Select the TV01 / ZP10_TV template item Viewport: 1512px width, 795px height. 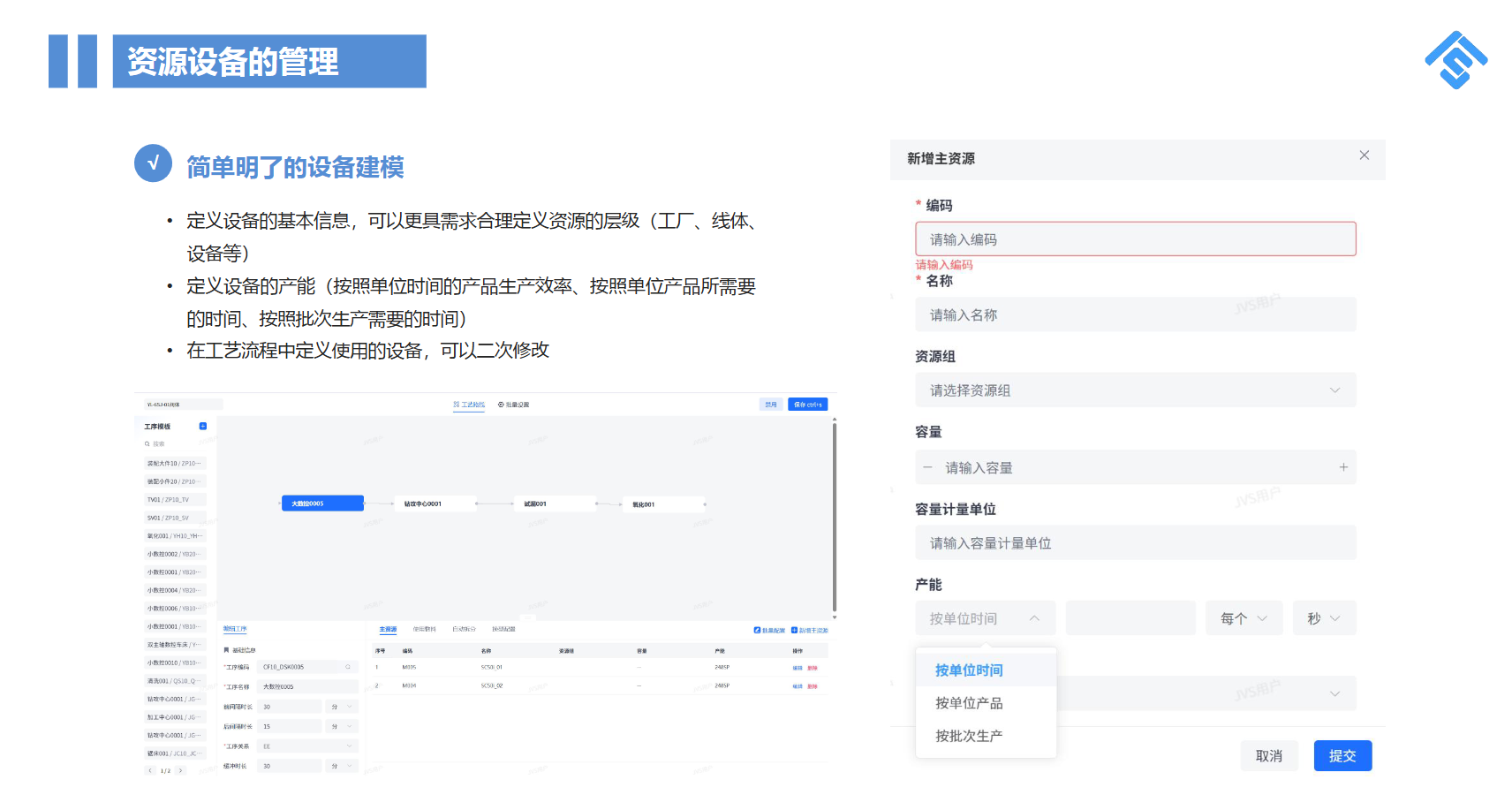175,500
